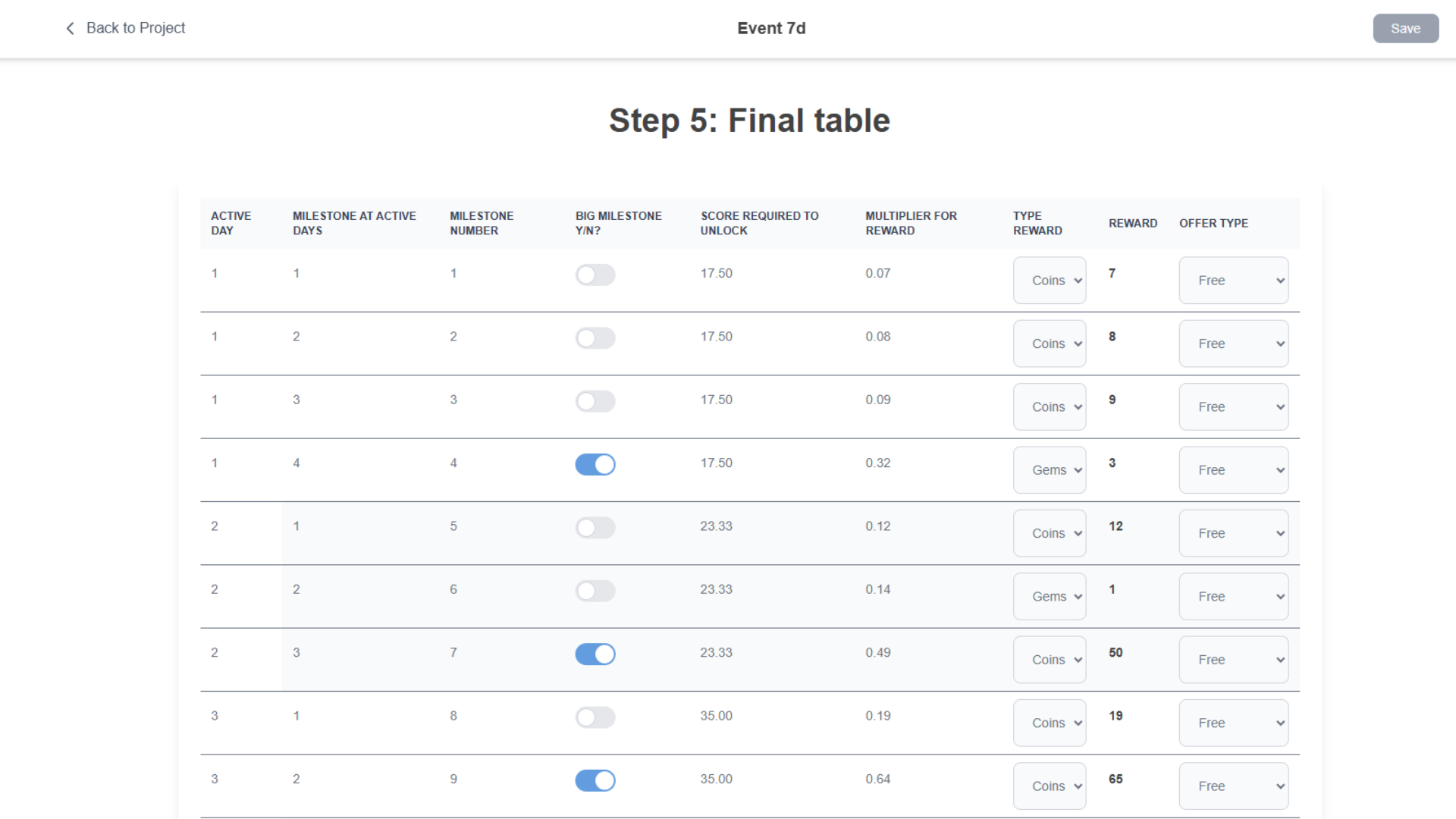Open the Coins reward dropdown for milestone 7
The height and width of the screenshot is (819, 1456).
tap(1050, 659)
